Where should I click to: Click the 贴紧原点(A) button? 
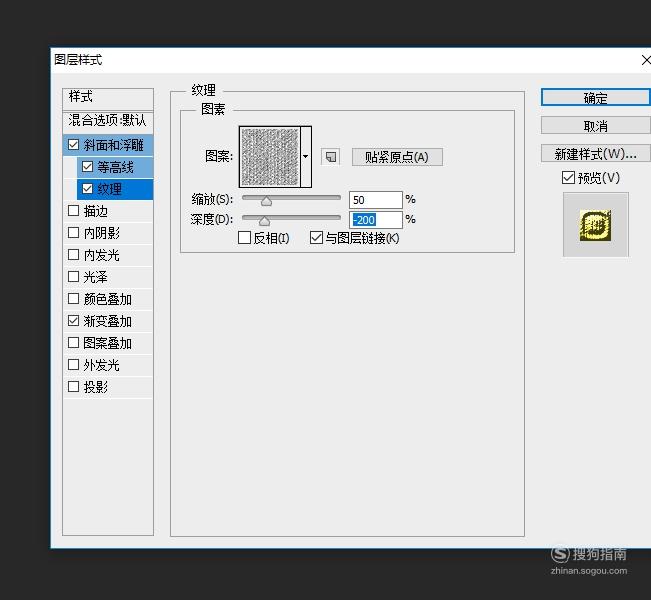coord(397,157)
